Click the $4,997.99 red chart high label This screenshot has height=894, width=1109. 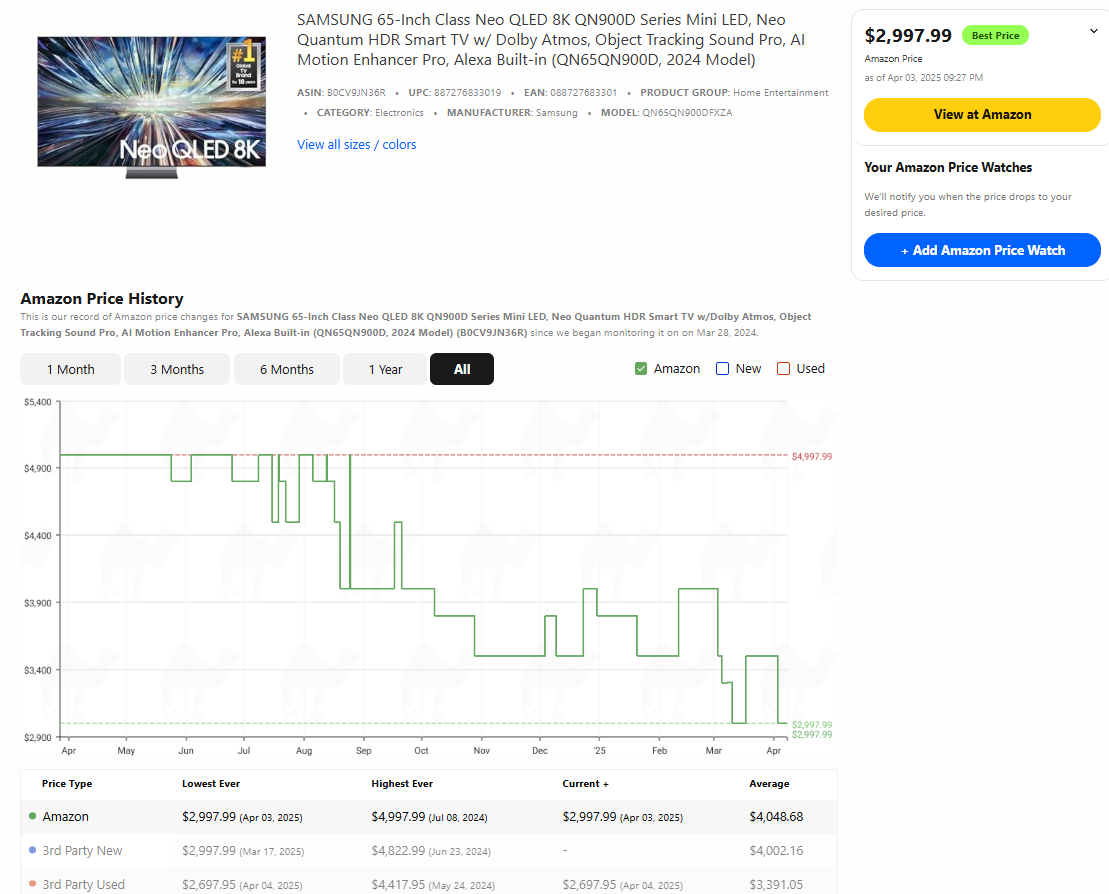(x=812, y=456)
